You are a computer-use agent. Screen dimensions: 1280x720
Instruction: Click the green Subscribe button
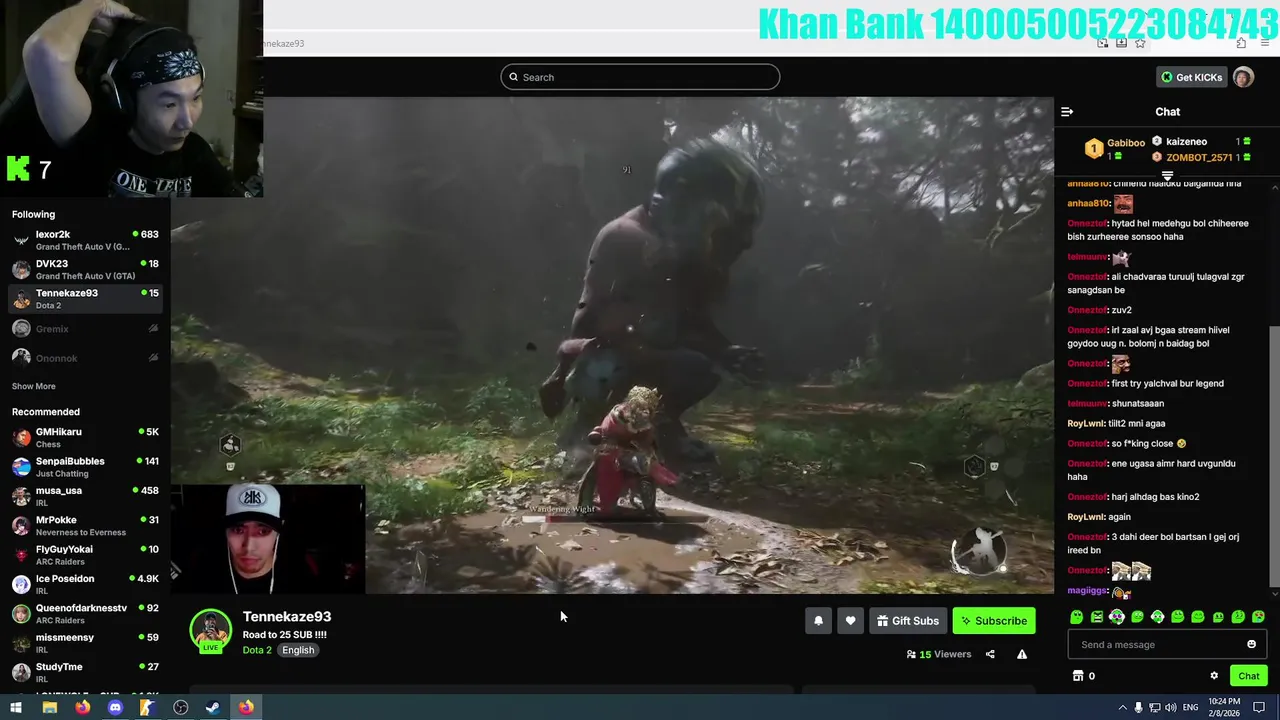tap(994, 621)
